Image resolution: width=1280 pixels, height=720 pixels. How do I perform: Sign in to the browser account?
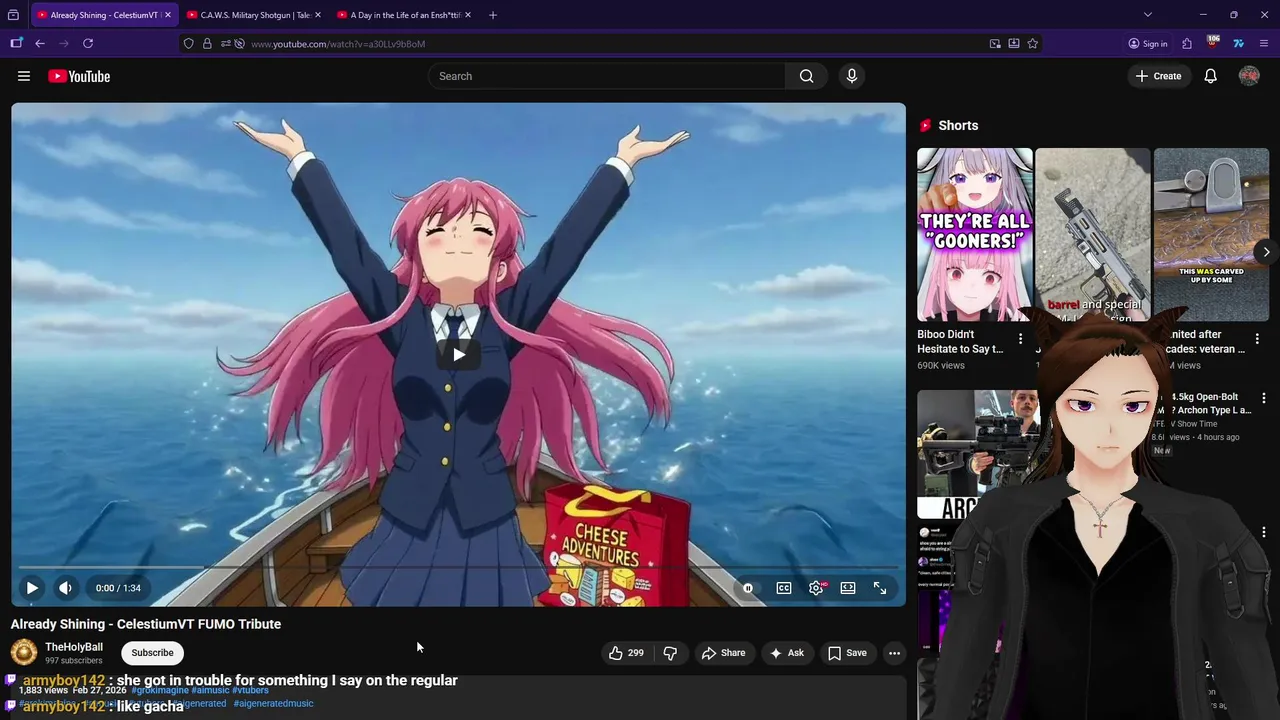coord(1148,44)
